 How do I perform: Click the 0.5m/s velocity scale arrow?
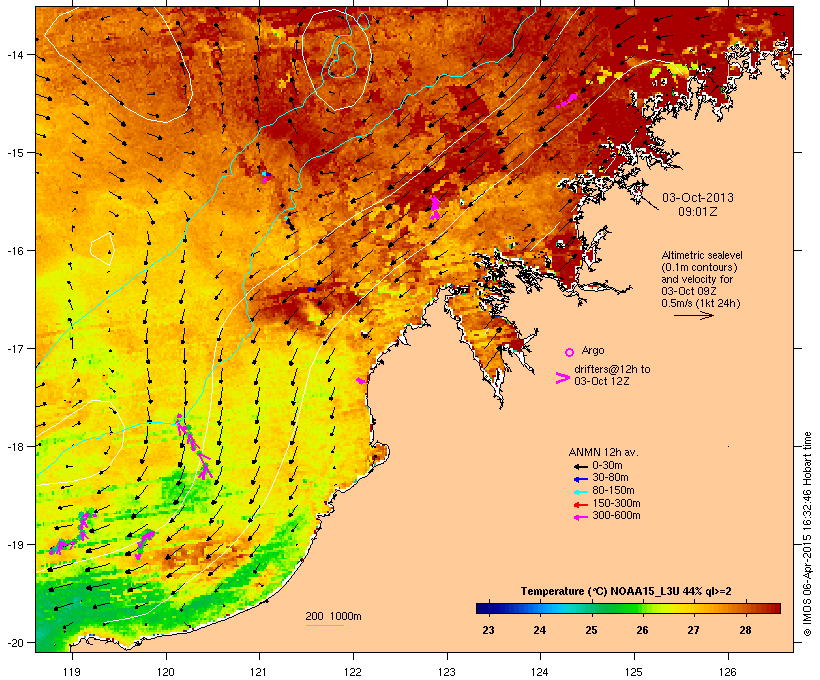693,315
